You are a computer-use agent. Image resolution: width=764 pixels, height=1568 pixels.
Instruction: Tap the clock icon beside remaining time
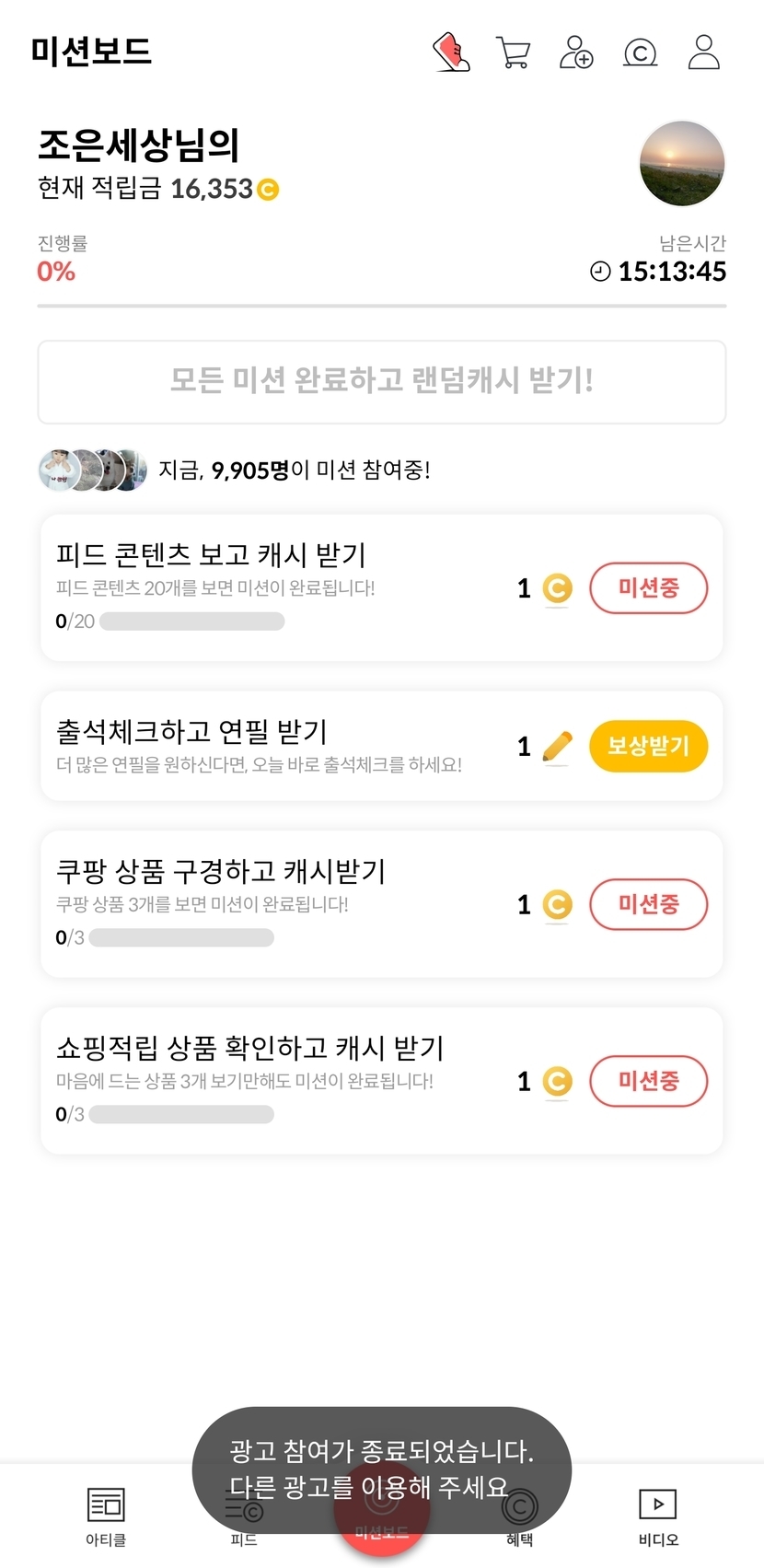600,272
